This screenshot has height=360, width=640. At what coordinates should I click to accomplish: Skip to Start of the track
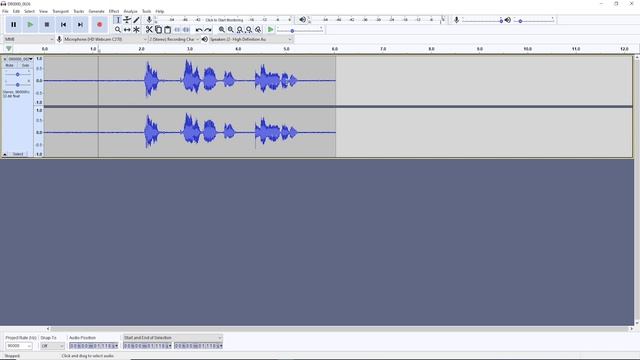pos(64,25)
